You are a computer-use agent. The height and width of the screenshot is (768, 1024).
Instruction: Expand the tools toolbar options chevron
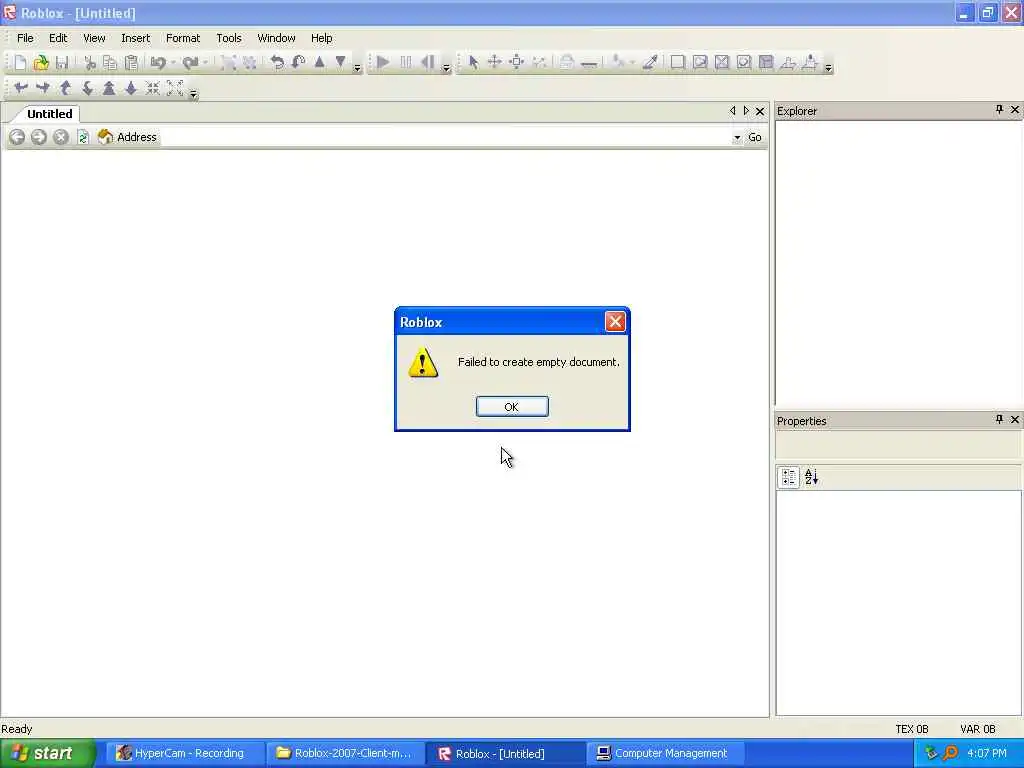pyautogui.click(x=828, y=67)
